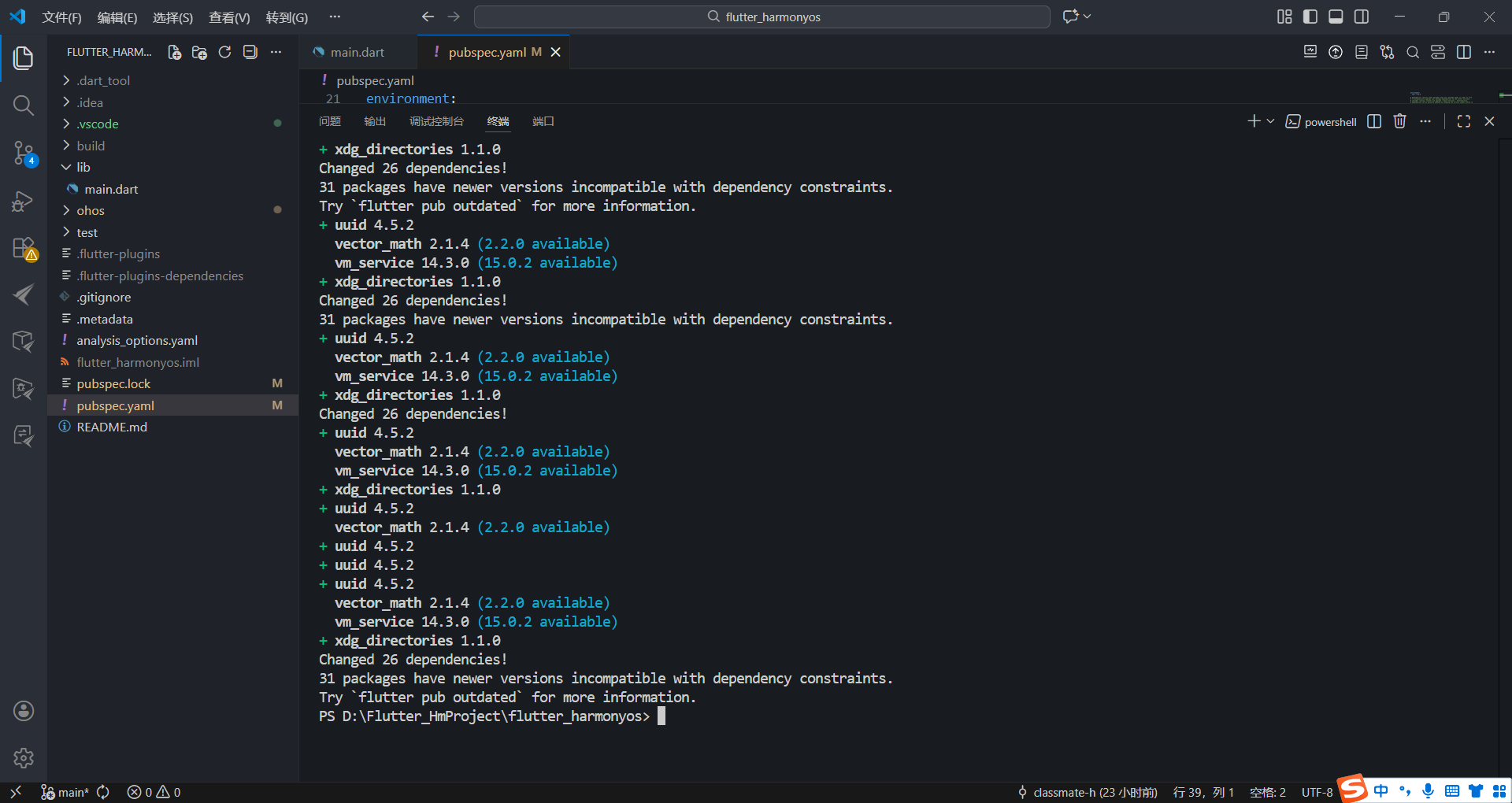This screenshot has width=1512, height=803.
Task: Open the Accounts menu icon
Action: [x=24, y=711]
